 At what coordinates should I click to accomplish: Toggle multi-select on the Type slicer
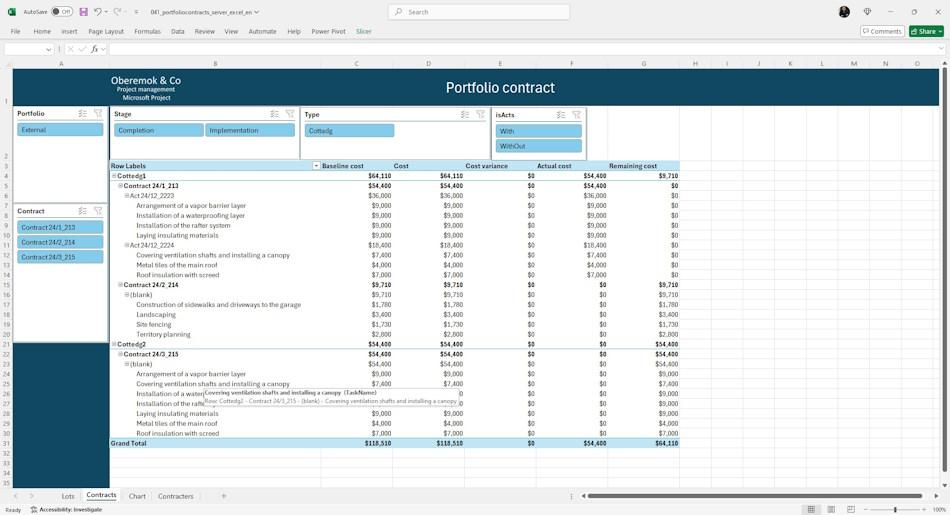click(465, 114)
